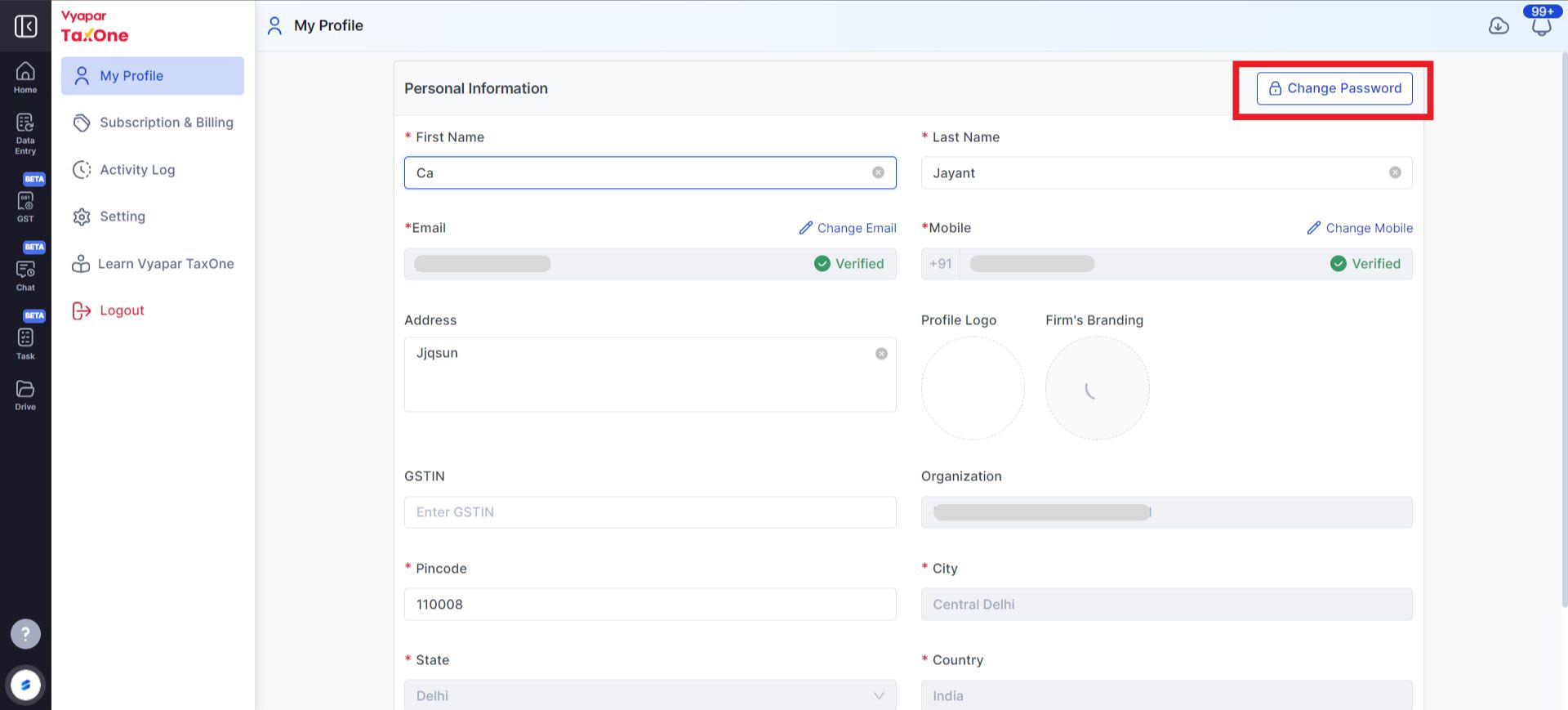Click the Profile Logo upload circle
Image resolution: width=1568 pixels, height=710 pixels.
973,388
